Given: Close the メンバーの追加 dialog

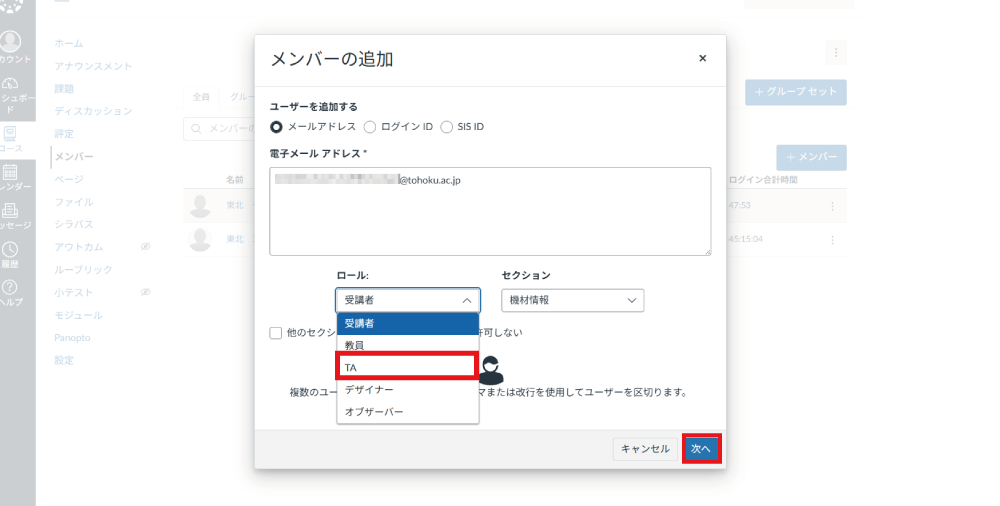Looking at the screenshot, I should coord(702,58).
